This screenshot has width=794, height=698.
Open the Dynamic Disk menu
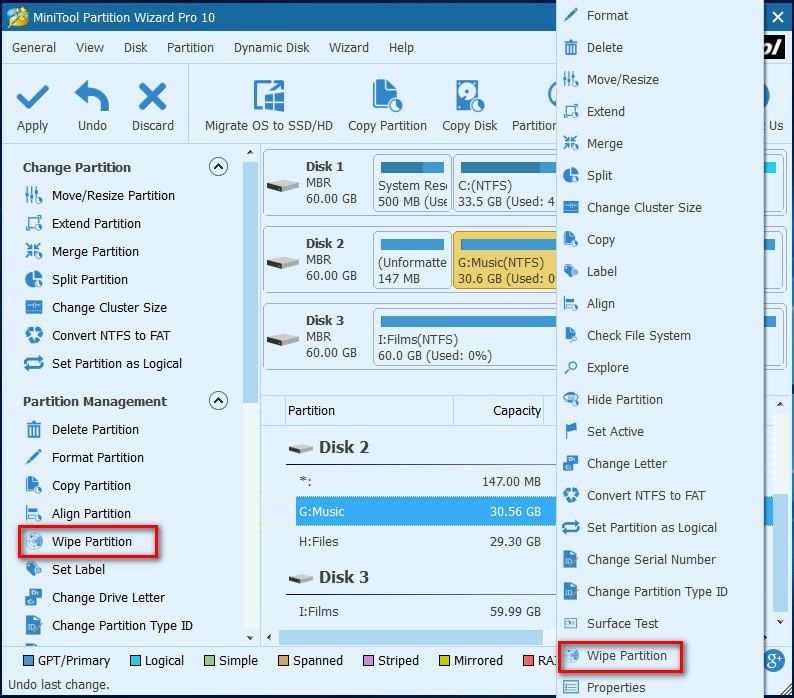coord(271,48)
